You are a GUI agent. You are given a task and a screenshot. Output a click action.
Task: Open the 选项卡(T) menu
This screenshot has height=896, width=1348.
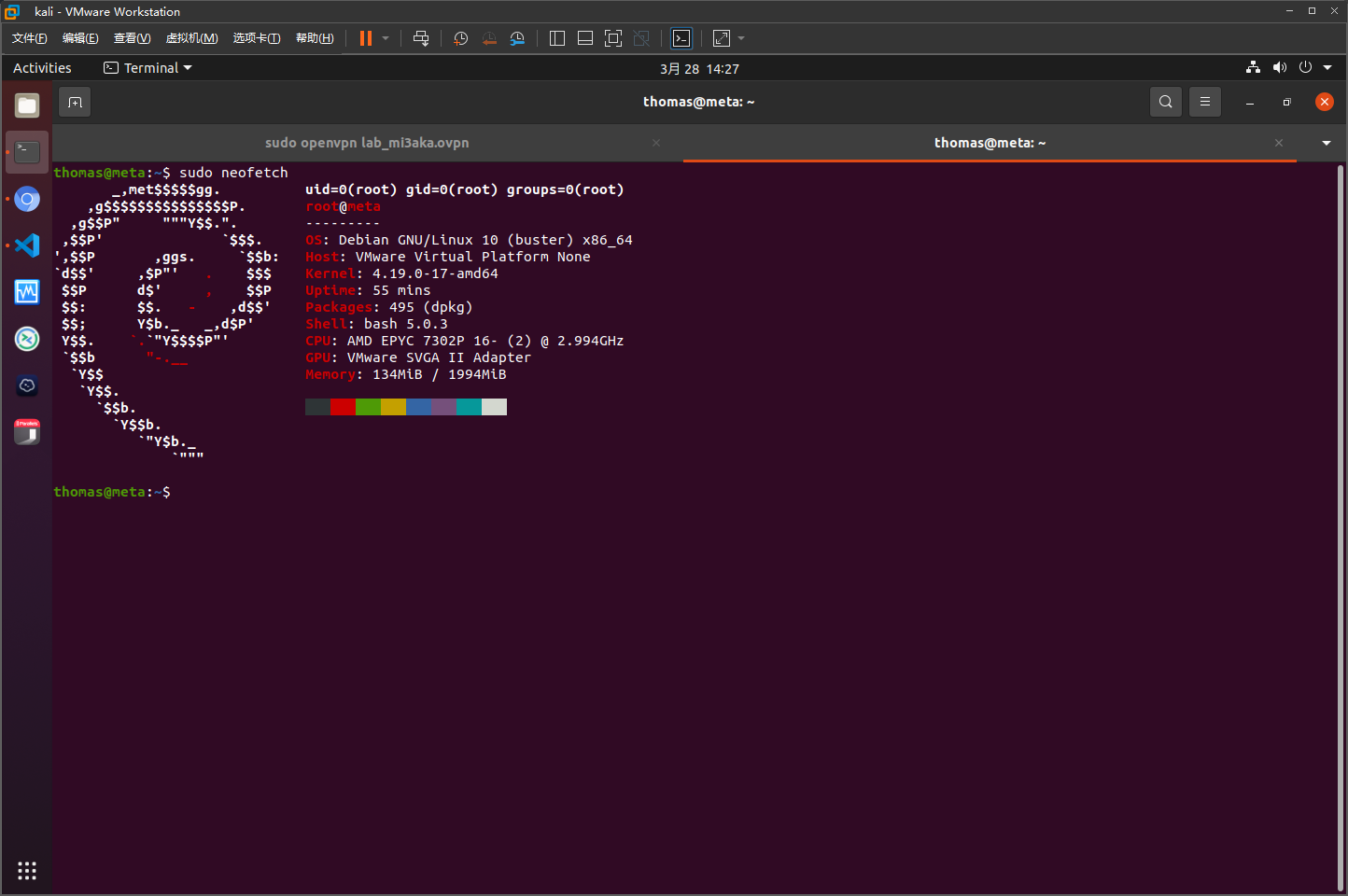(257, 38)
